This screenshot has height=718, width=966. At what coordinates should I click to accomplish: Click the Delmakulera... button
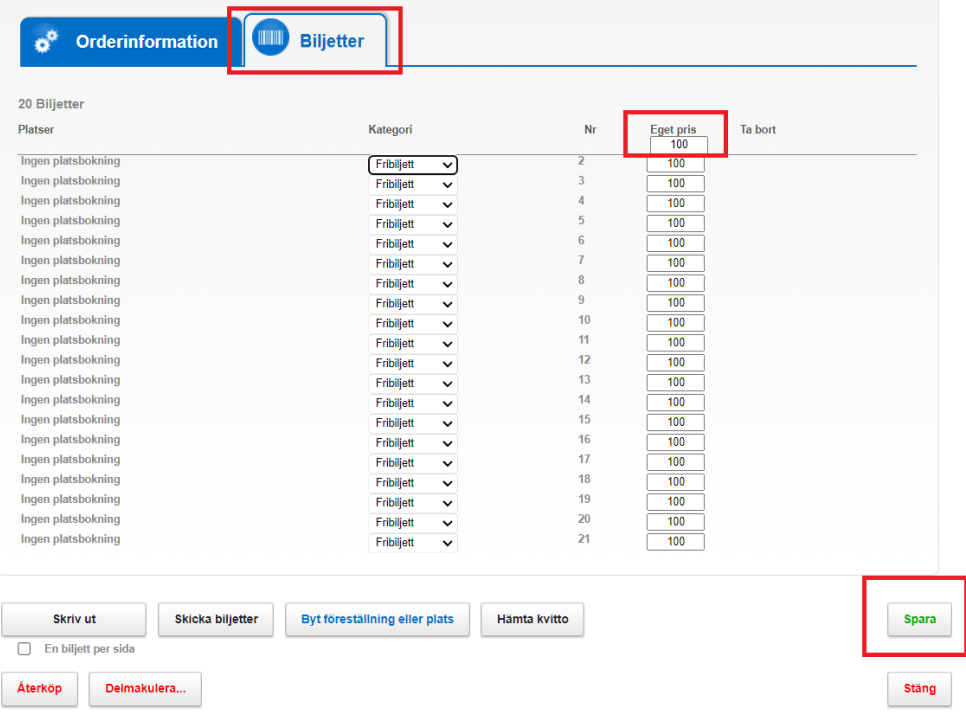click(x=145, y=688)
